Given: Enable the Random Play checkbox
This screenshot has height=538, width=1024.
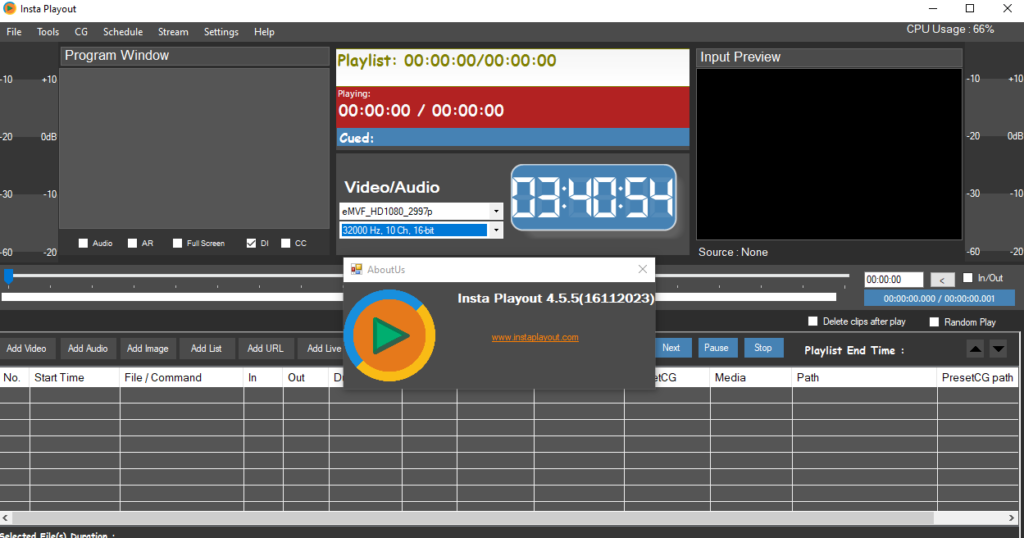Looking at the screenshot, I should tap(934, 322).
